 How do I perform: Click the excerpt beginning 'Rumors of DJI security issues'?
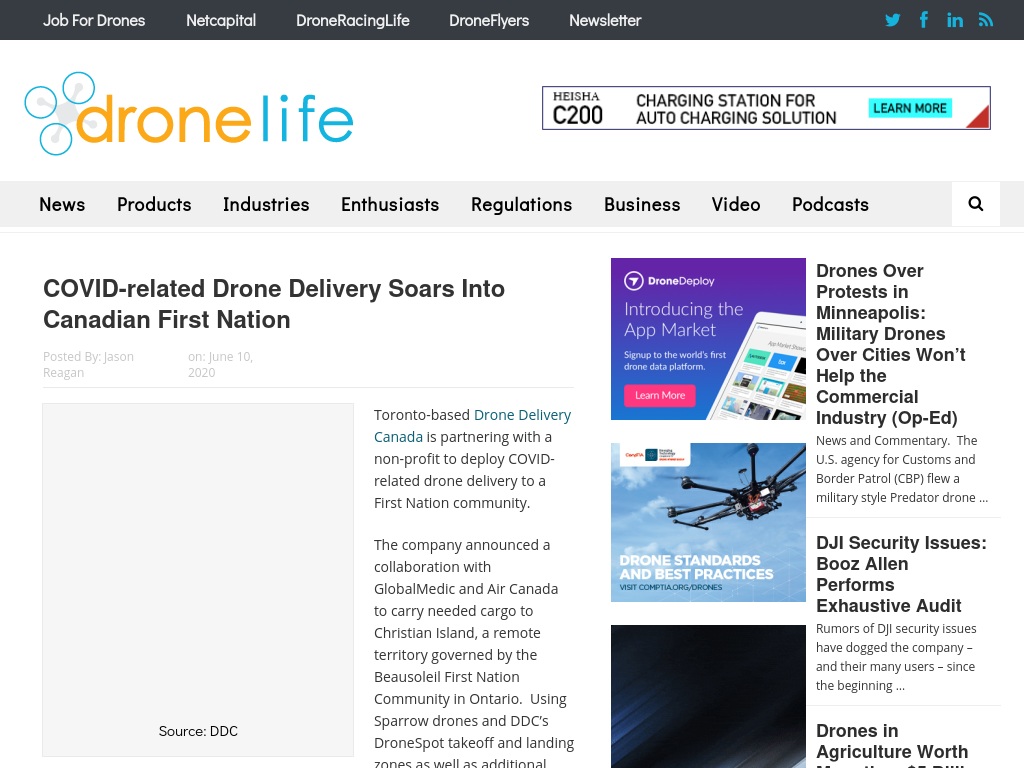[x=896, y=657]
